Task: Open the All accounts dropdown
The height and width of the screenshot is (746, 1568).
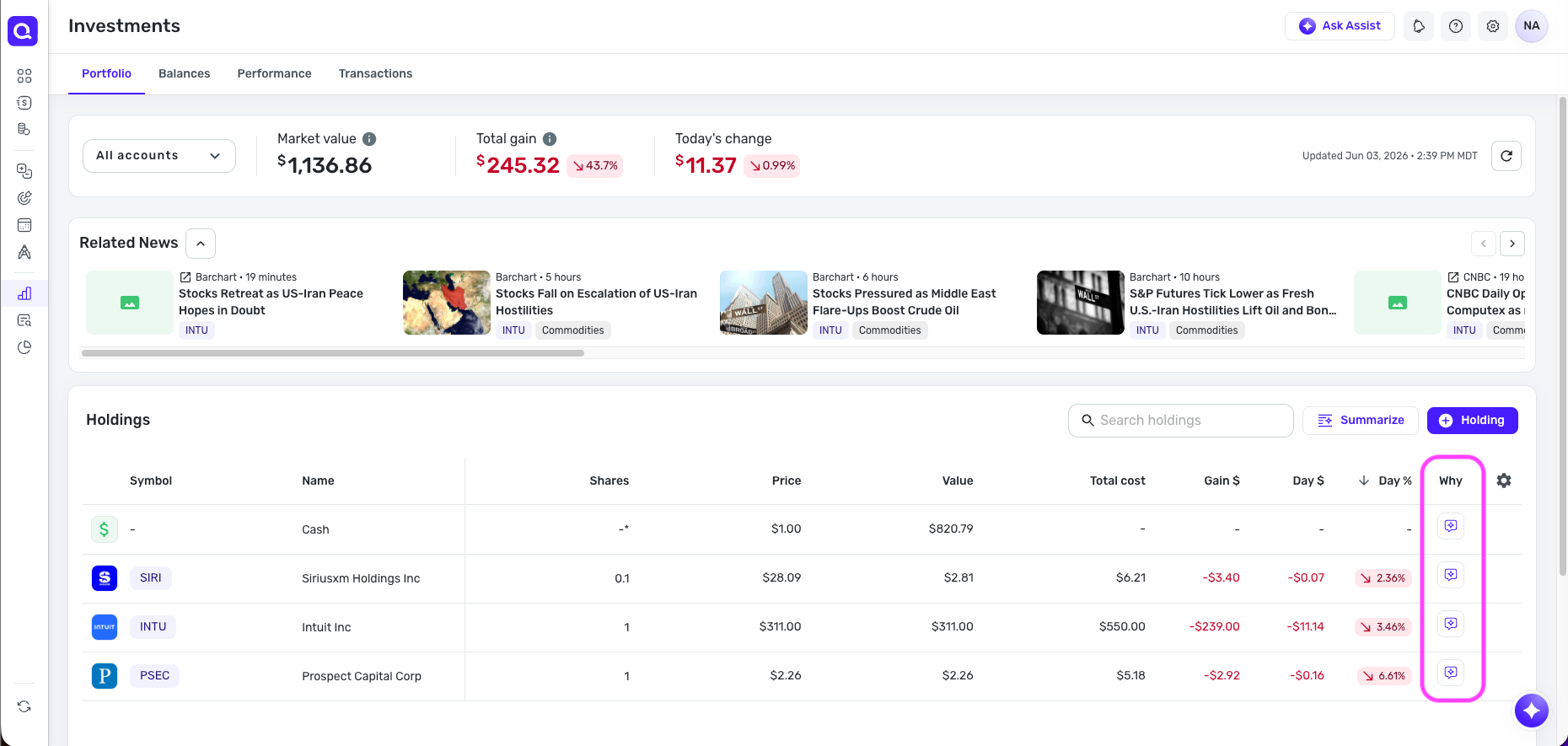Action: point(159,156)
